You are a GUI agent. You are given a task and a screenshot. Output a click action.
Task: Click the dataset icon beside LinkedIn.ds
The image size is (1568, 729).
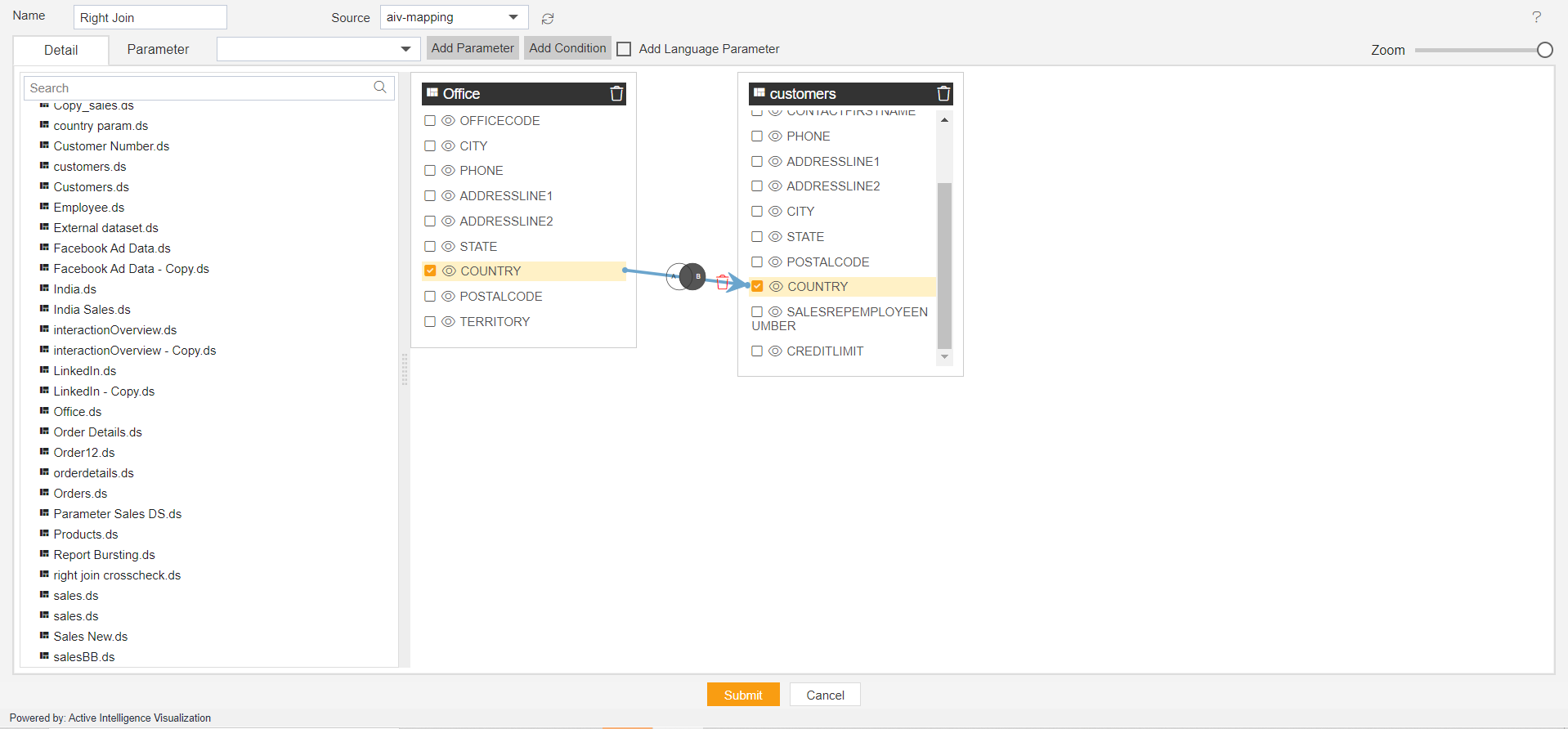click(x=44, y=370)
